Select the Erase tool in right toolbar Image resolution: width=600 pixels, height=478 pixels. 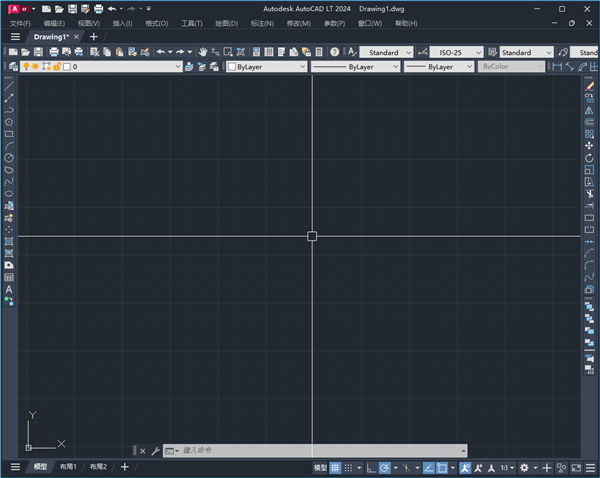click(x=590, y=86)
